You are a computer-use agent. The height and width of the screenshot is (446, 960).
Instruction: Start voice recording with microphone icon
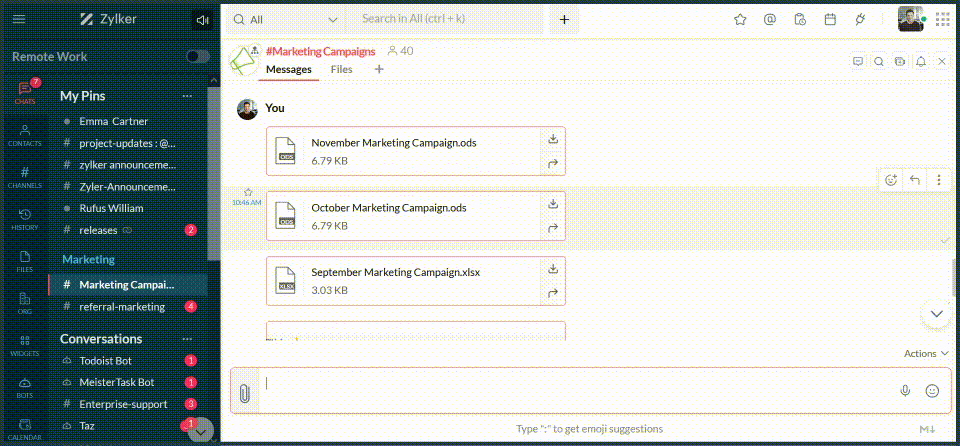(905, 391)
